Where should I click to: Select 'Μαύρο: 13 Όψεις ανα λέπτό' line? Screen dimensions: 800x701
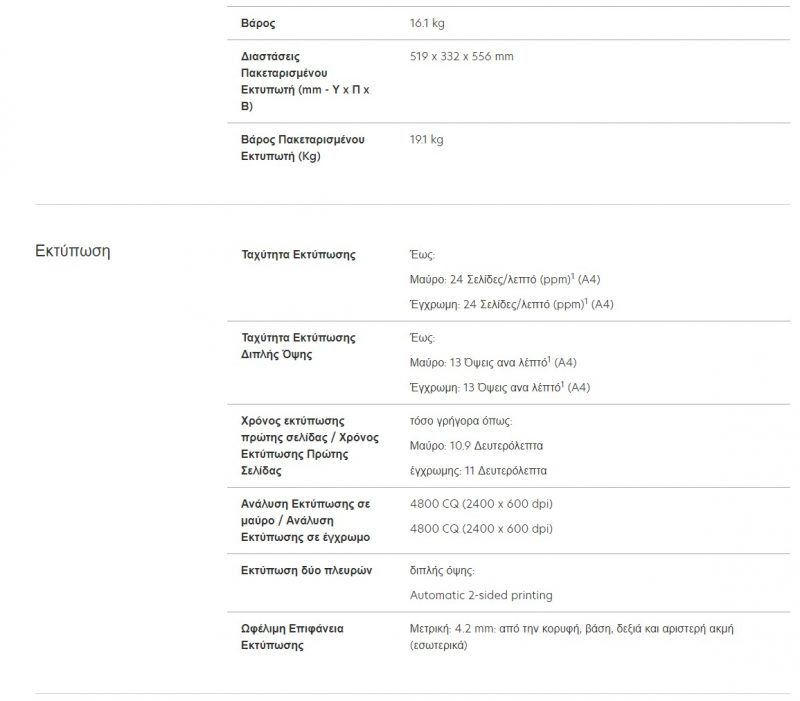coord(493,362)
